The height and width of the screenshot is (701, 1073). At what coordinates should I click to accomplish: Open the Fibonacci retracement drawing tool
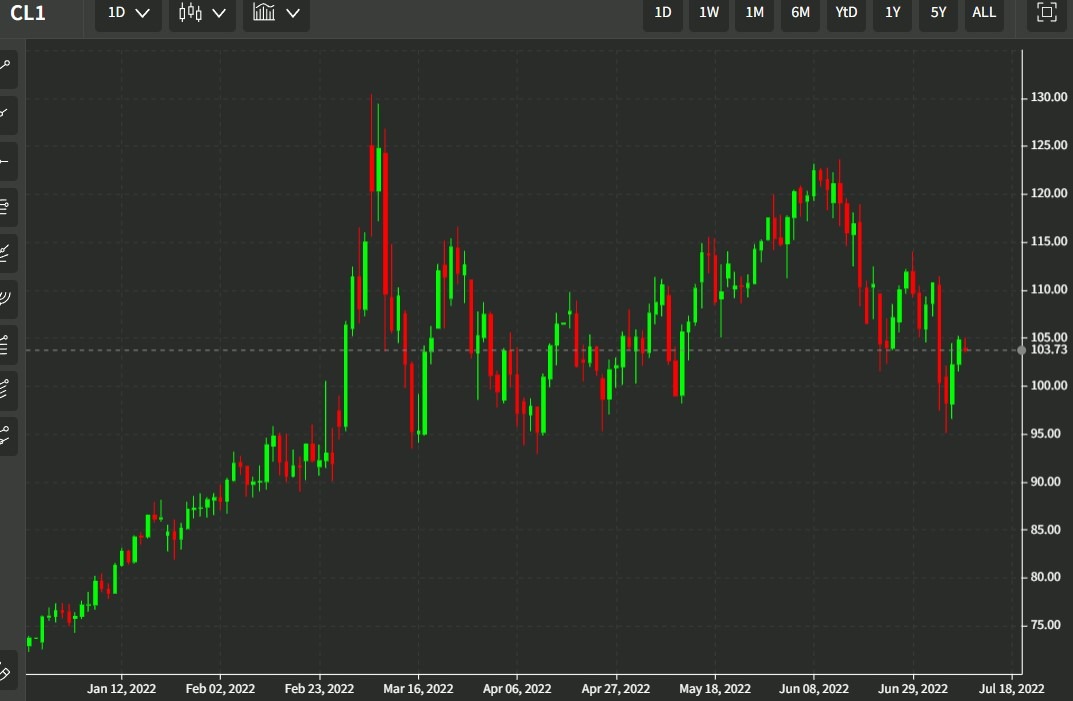pos(9,207)
